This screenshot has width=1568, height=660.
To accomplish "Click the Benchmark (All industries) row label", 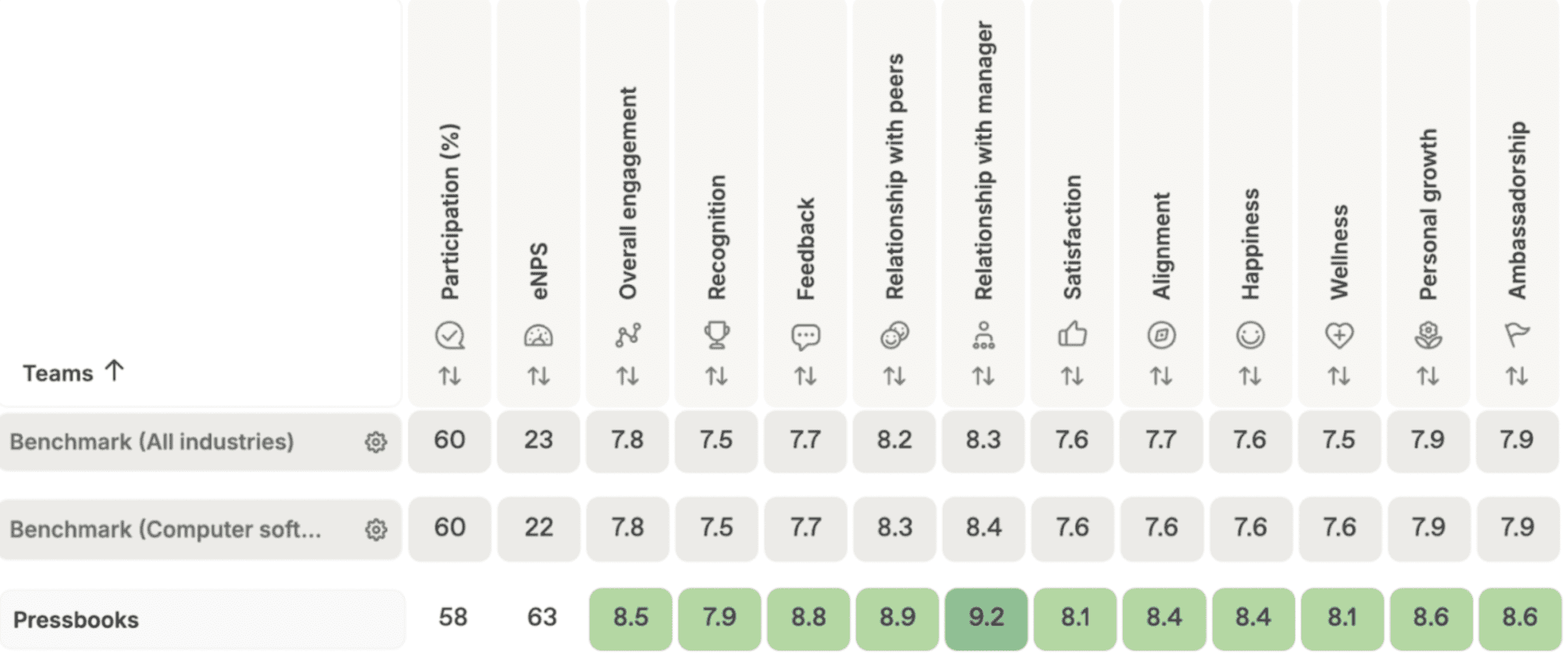I will 151,441.
